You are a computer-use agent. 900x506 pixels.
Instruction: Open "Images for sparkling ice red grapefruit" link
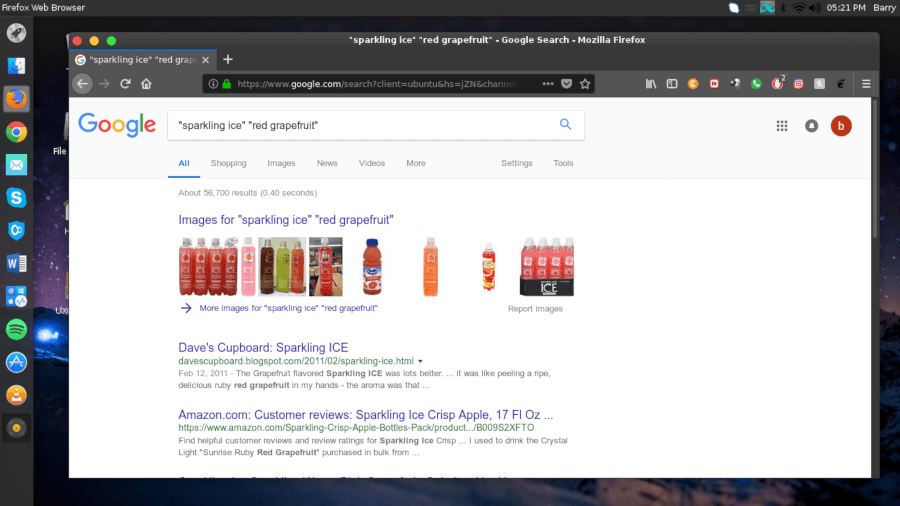(x=286, y=220)
